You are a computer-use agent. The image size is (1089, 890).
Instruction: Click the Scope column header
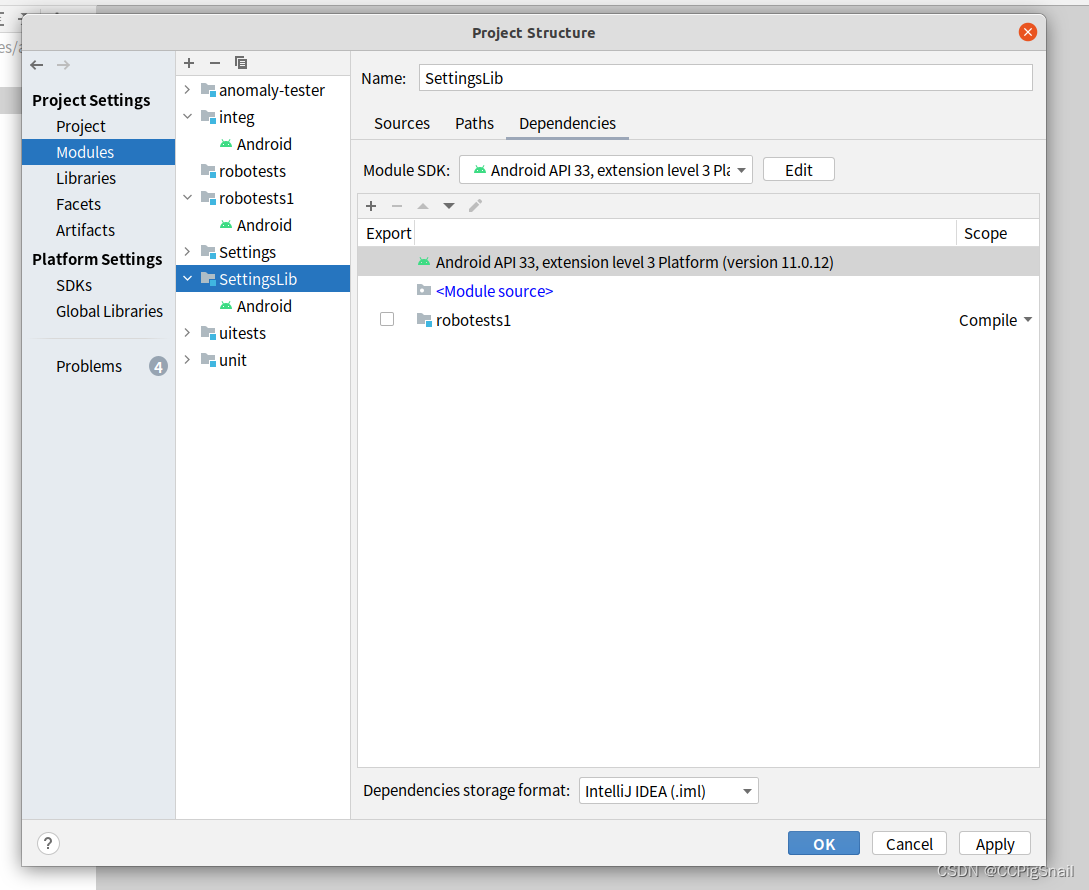[985, 233]
